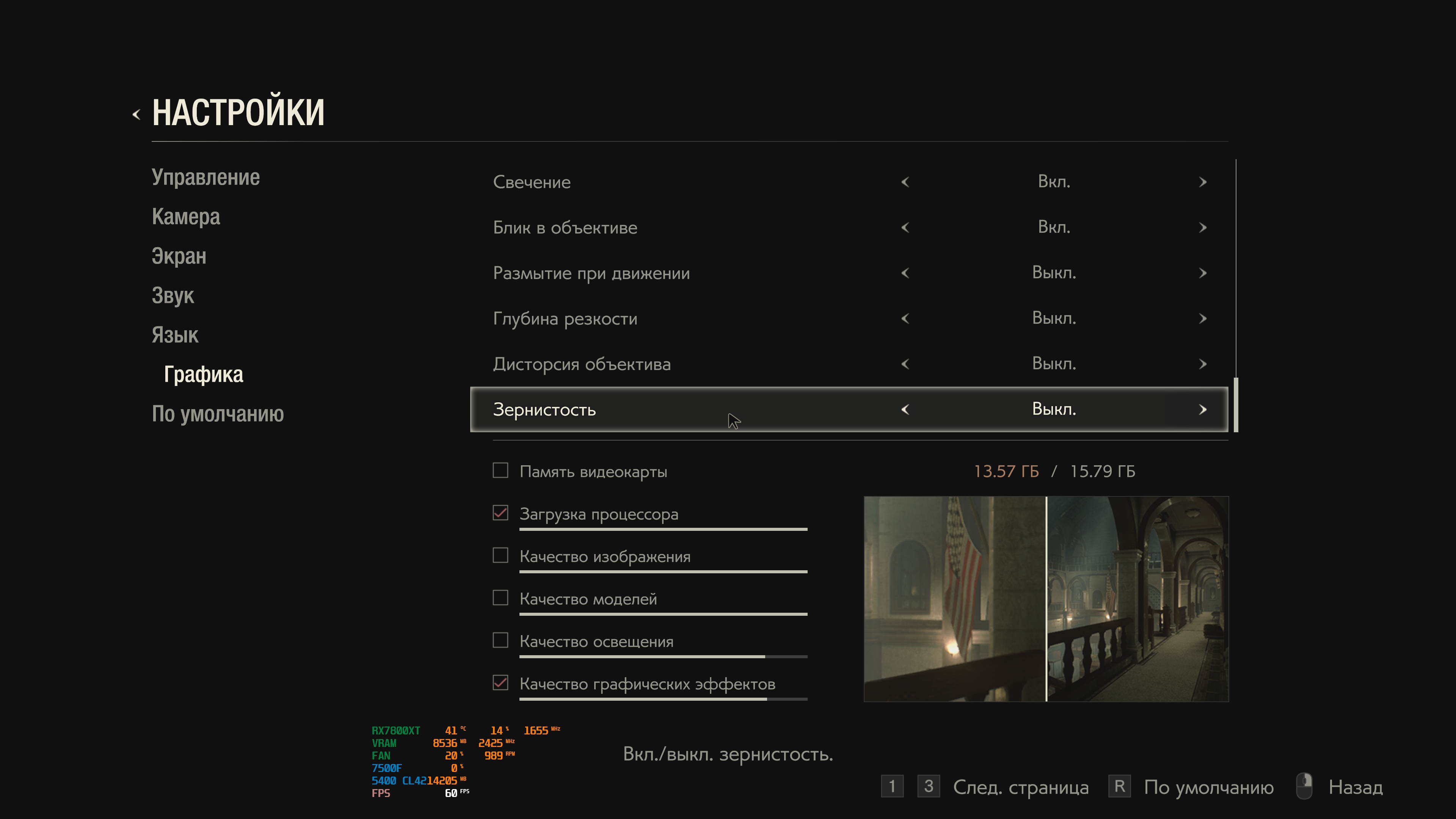Open the Звук settings section

[x=173, y=296]
